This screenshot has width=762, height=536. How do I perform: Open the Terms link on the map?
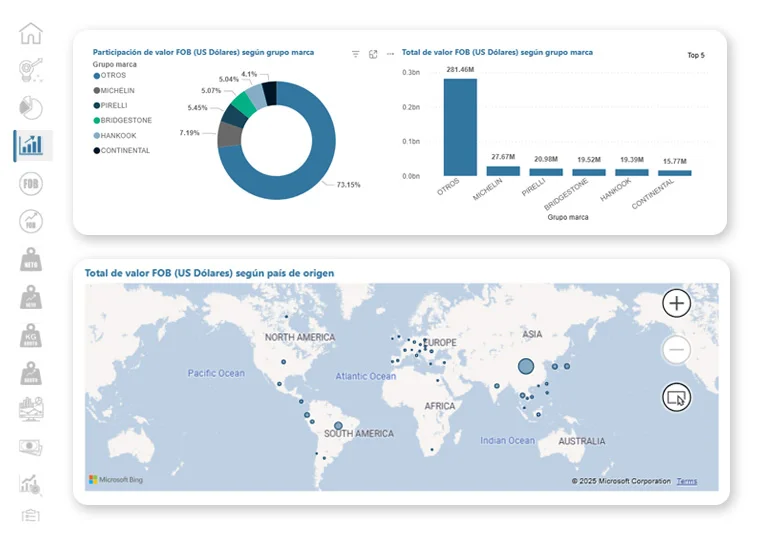(686, 481)
